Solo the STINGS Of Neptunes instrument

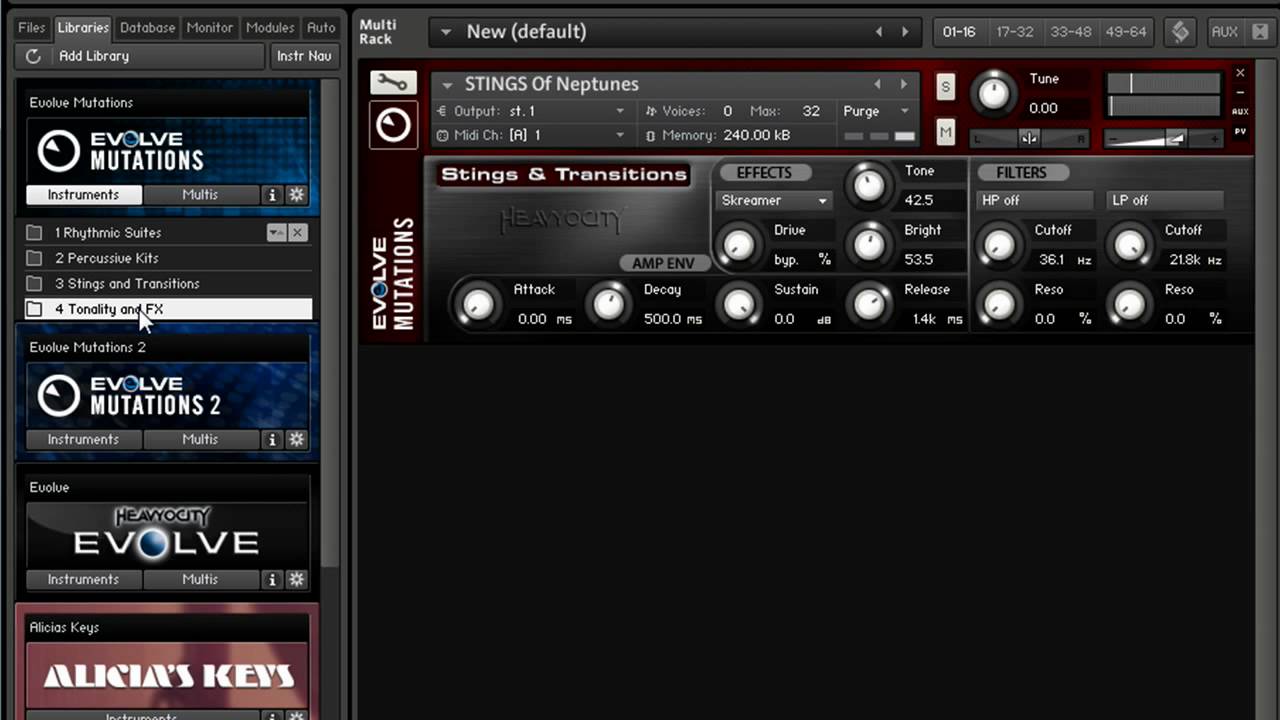(x=945, y=87)
